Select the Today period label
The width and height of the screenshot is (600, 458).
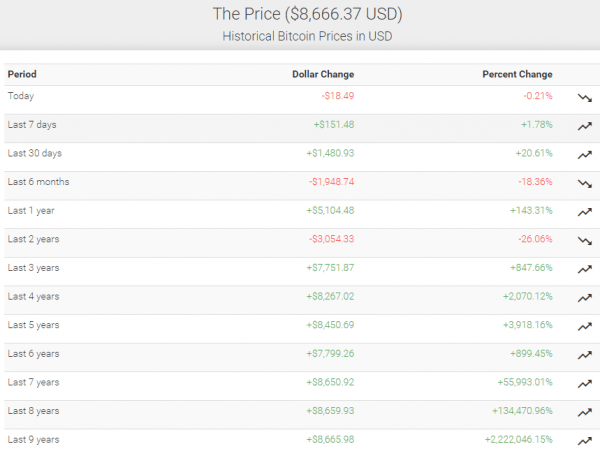pyautogui.click(x=21, y=96)
